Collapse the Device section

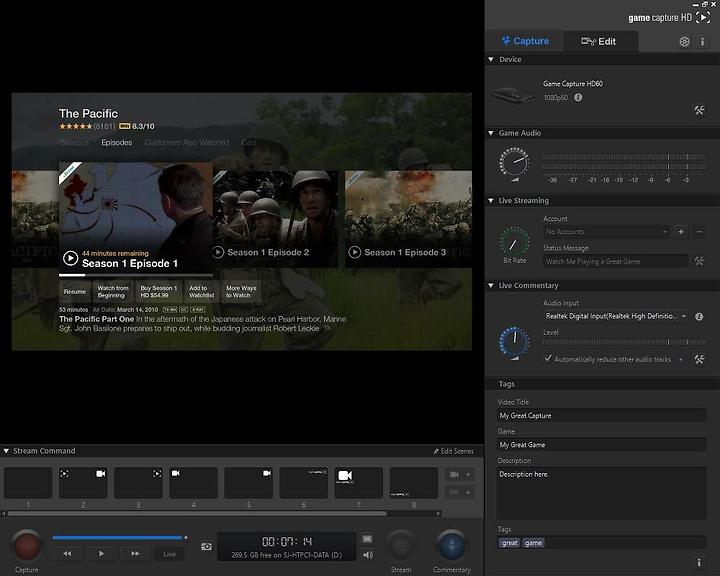tap(491, 59)
